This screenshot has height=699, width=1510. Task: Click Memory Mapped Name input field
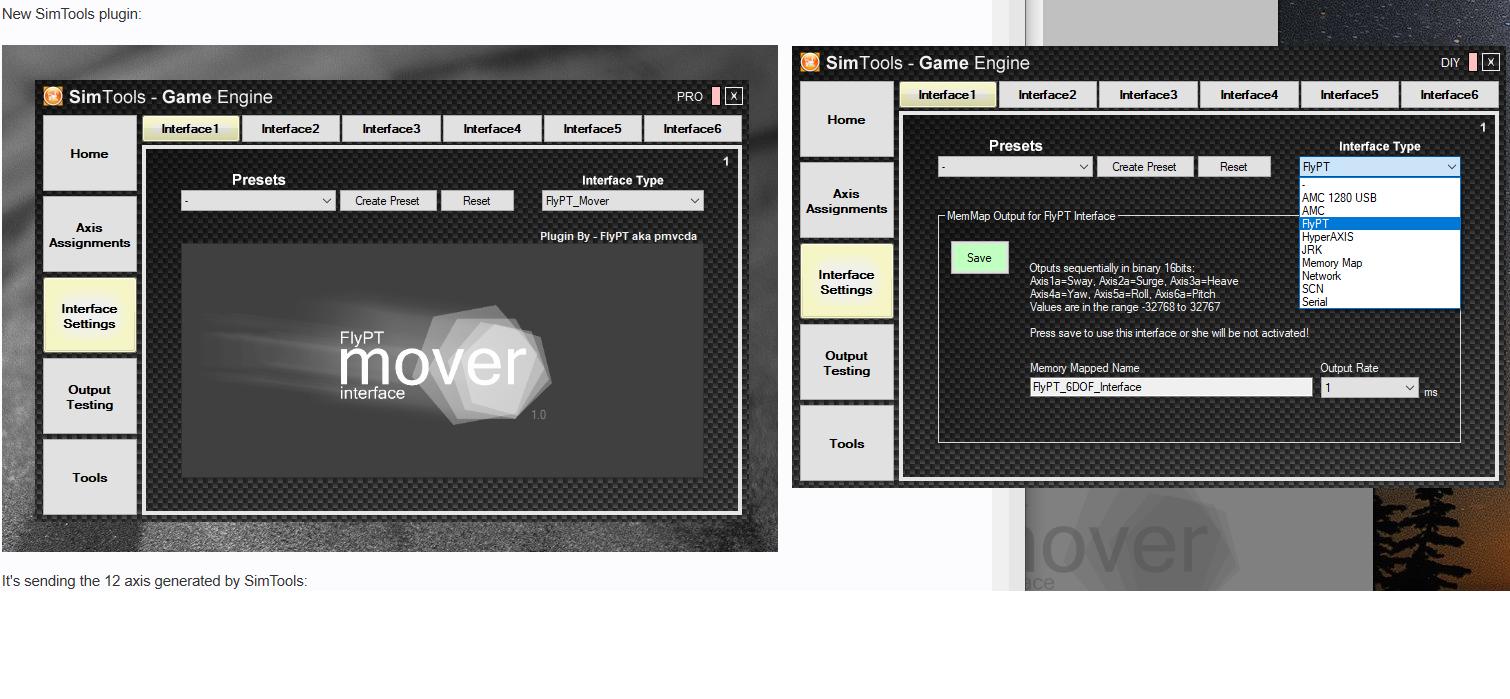pos(1171,387)
